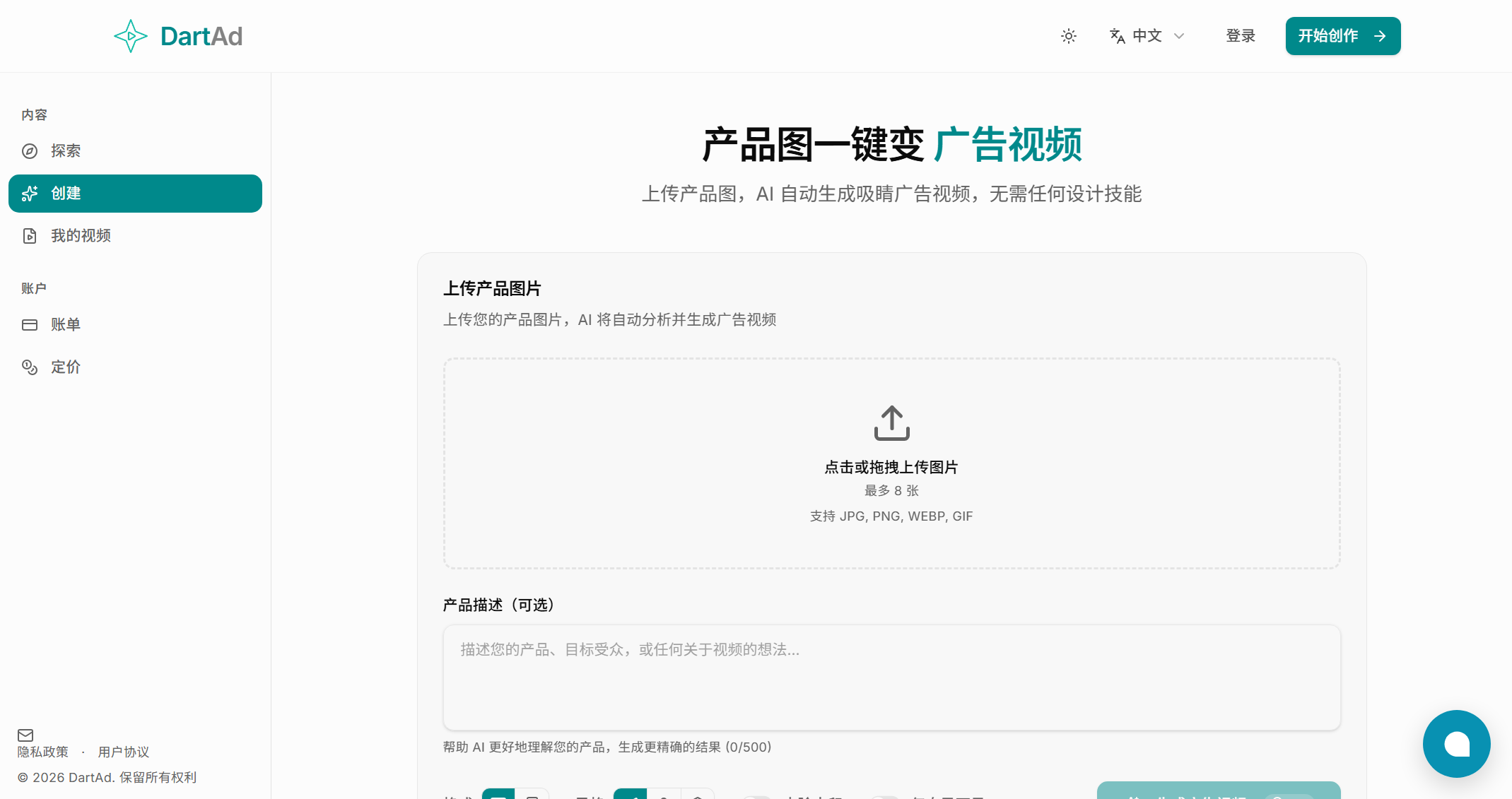Click the text 上传您的产品图片，AI 将自动分析
The image size is (1512, 799).
[x=609, y=320]
